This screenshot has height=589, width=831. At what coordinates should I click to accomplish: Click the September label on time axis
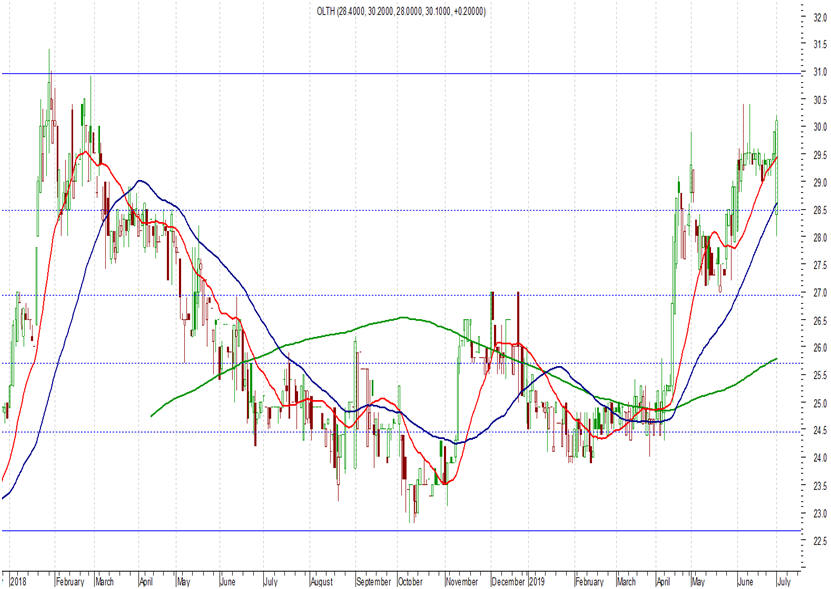point(374,582)
